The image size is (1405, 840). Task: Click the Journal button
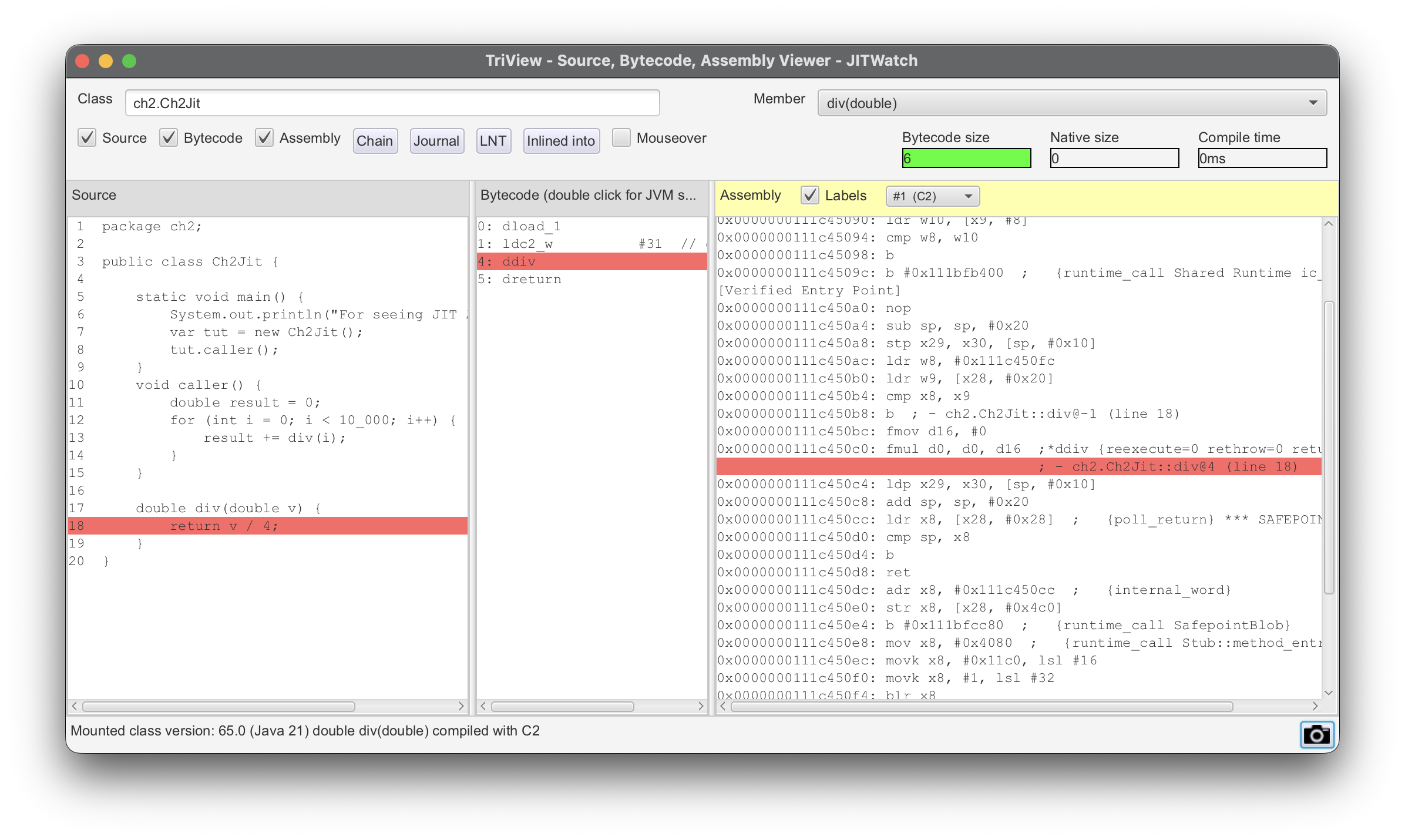436,141
